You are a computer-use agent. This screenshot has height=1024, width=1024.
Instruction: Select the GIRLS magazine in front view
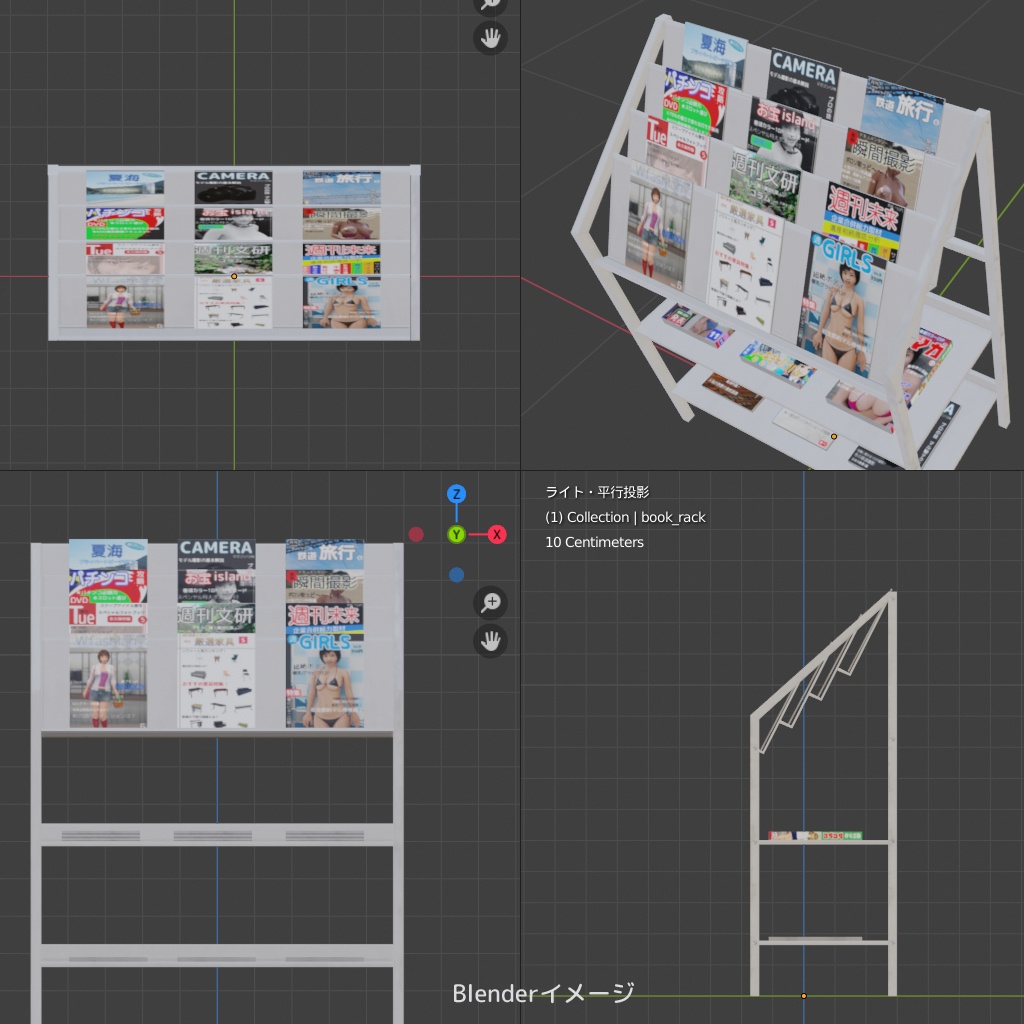[325, 679]
